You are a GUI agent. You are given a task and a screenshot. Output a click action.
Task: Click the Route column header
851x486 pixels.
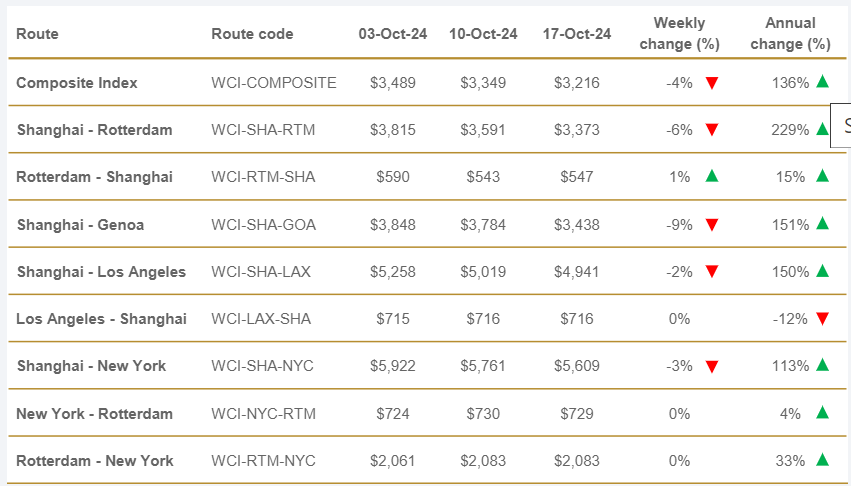point(38,34)
